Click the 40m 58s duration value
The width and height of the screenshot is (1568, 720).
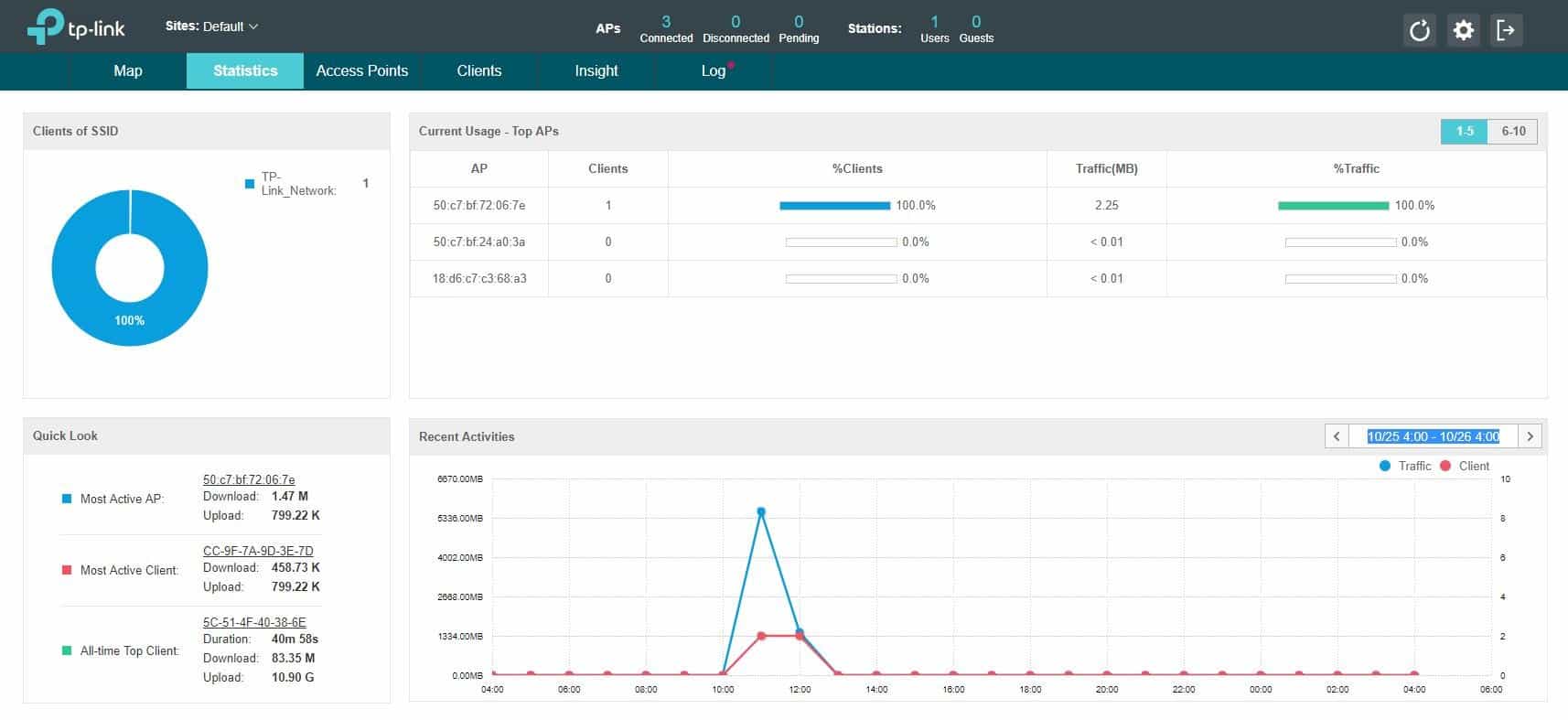(x=295, y=639)
